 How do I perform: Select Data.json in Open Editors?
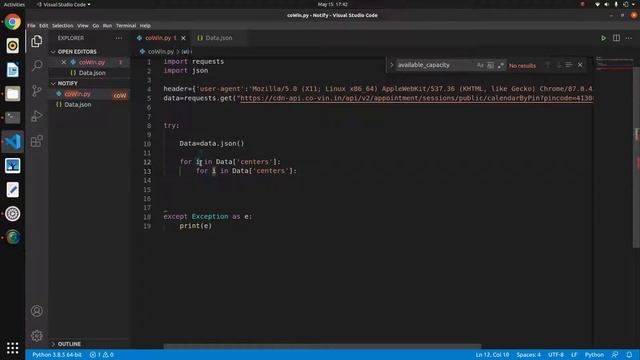pos(89,73)
